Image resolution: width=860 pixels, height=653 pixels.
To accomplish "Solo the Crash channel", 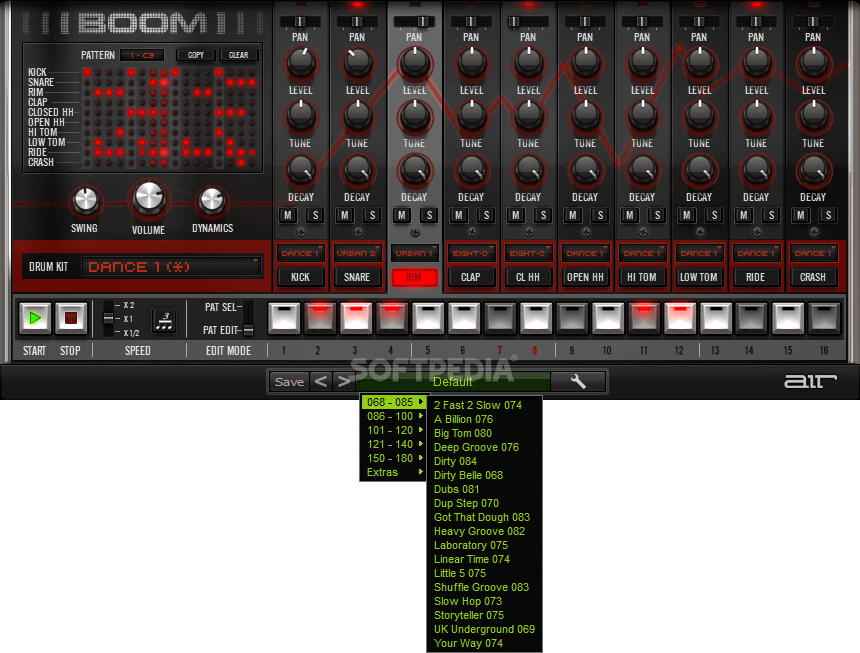I will tap(828, 215).
